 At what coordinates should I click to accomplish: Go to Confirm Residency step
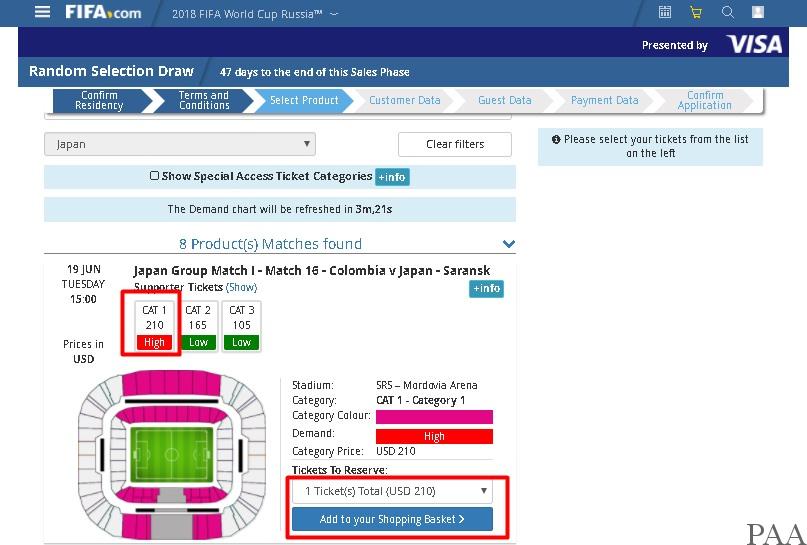[99, 100]
